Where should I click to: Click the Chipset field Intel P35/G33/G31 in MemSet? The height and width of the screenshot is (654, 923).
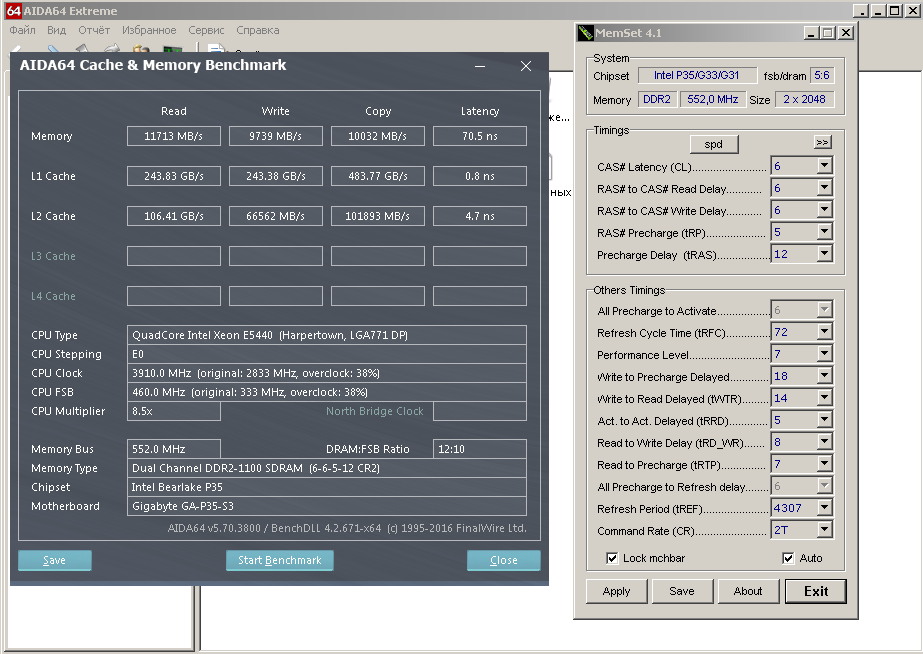coord(696,75)
